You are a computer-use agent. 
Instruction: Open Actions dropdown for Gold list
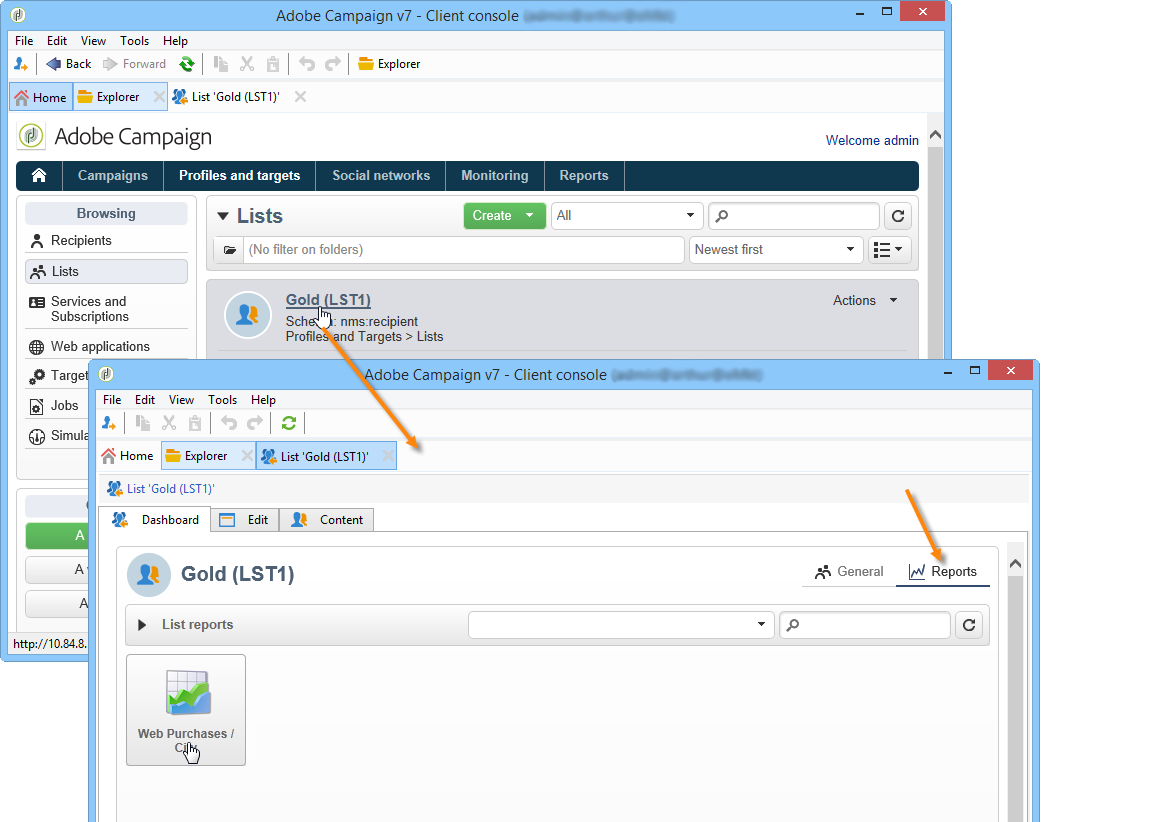(865, 301)
